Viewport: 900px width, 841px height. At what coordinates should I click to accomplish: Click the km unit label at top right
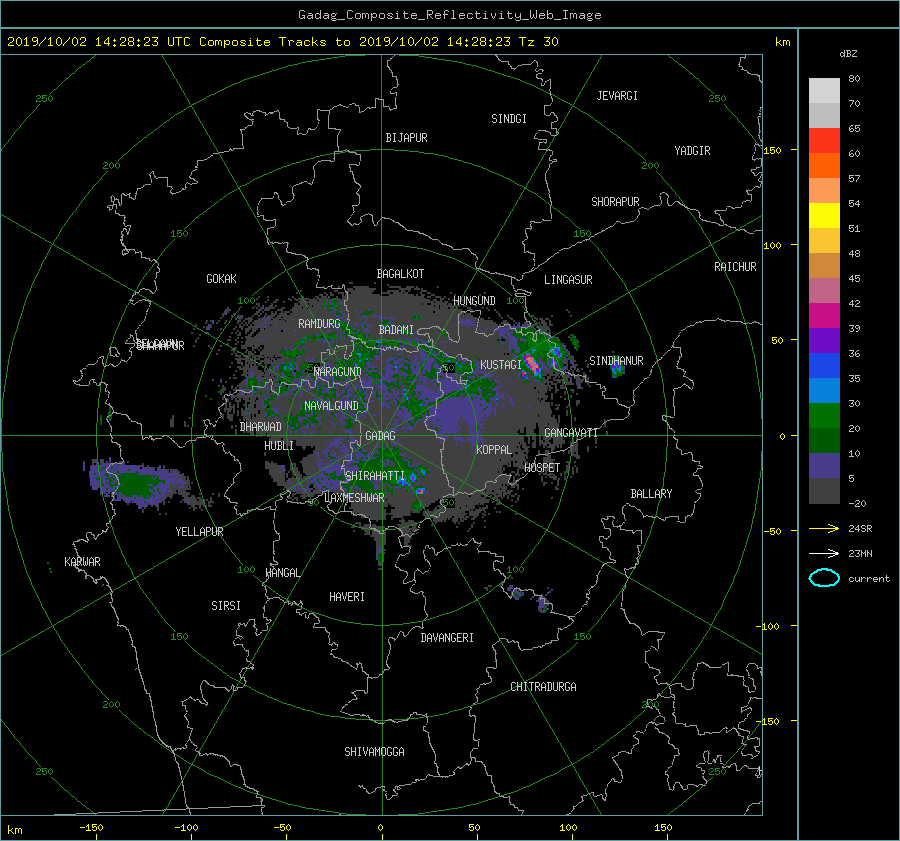tap(782, 42)
